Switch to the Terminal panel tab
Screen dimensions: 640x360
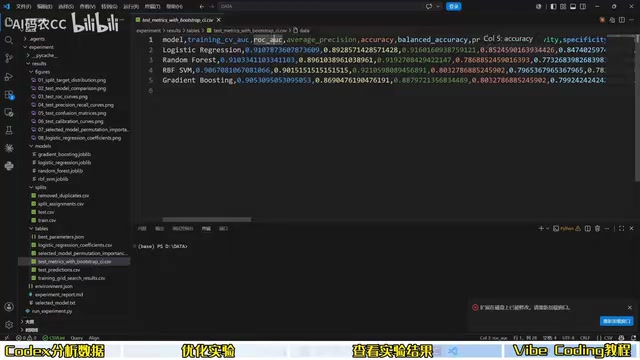click(x=206, y=229)
